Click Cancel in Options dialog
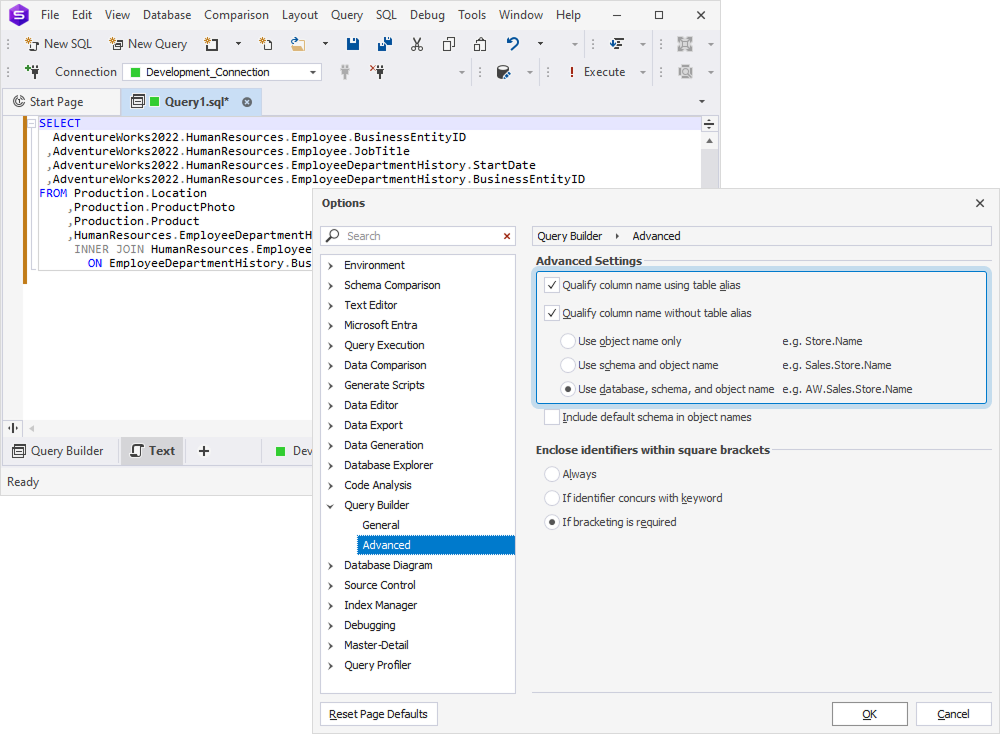 tap(953, 714)
